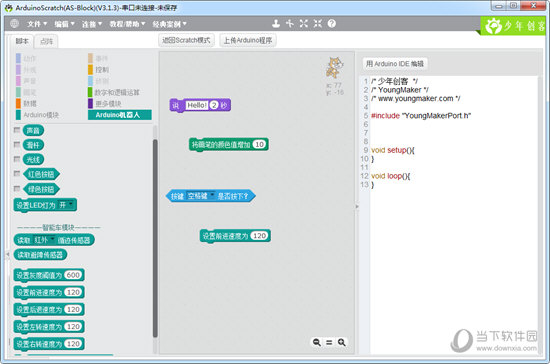Switch to the 脚本 tab

(x=22, y=41)
